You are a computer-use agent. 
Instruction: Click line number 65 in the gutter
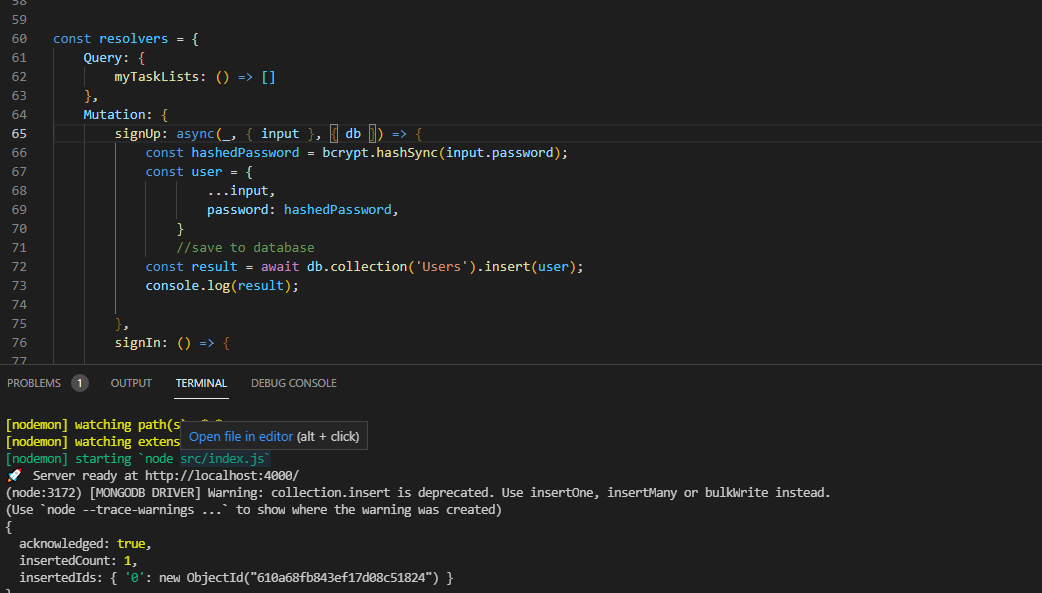19,133
